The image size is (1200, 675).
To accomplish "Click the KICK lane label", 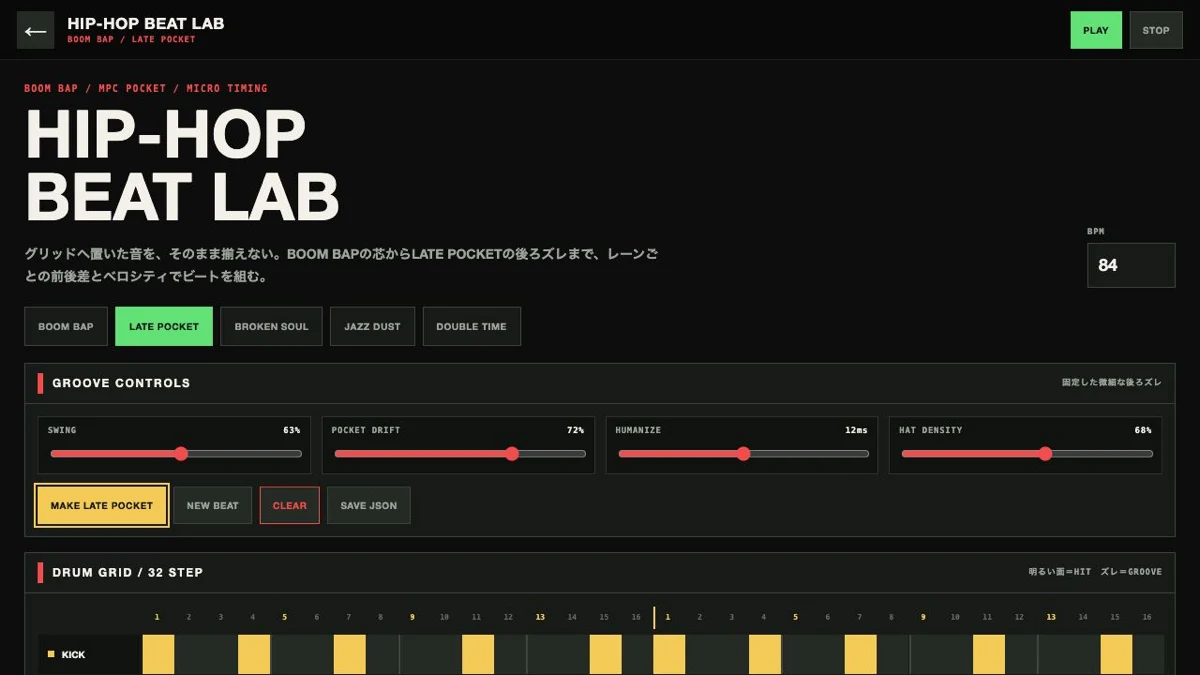I will pos(74,655).
